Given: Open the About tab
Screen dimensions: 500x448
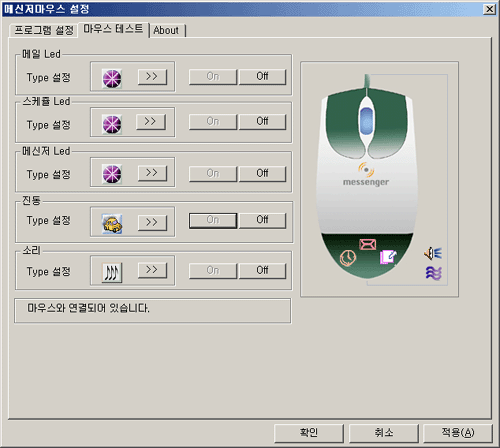Looking at the screenshot, I should [x=166, y=31].
